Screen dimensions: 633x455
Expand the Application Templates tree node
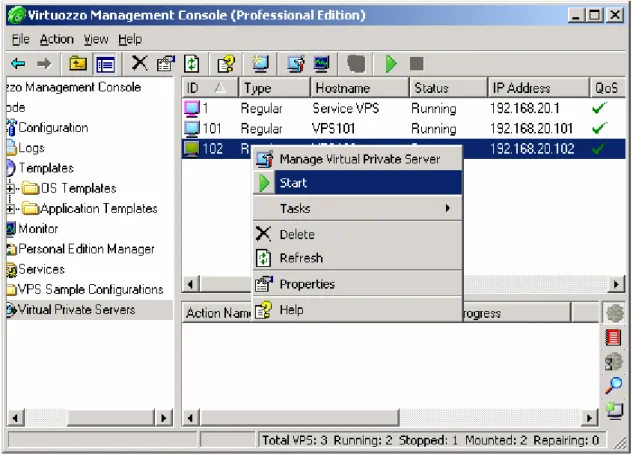(11, 209)
